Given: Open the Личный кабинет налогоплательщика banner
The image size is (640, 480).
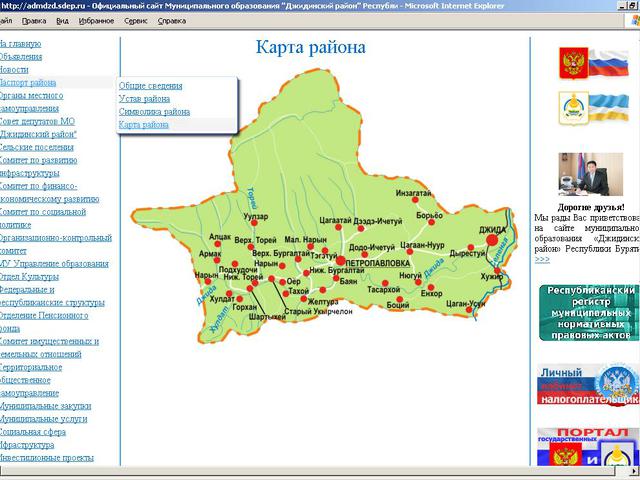Looking at the screenshot, I should (x=589, y=384).
